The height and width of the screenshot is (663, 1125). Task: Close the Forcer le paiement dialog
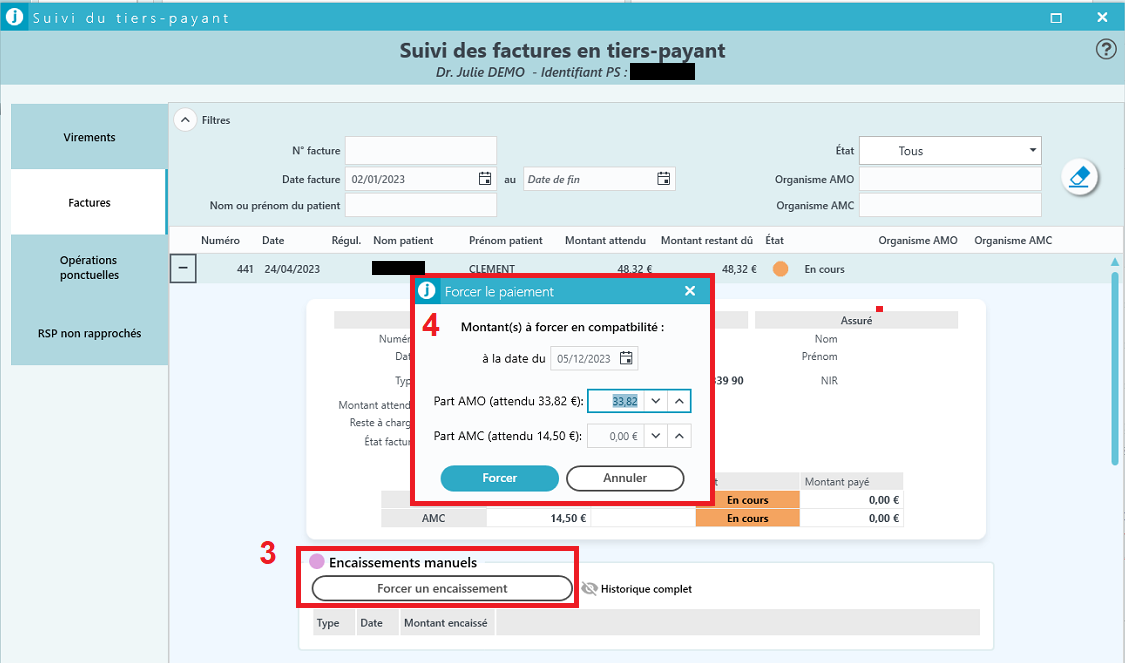689,291
